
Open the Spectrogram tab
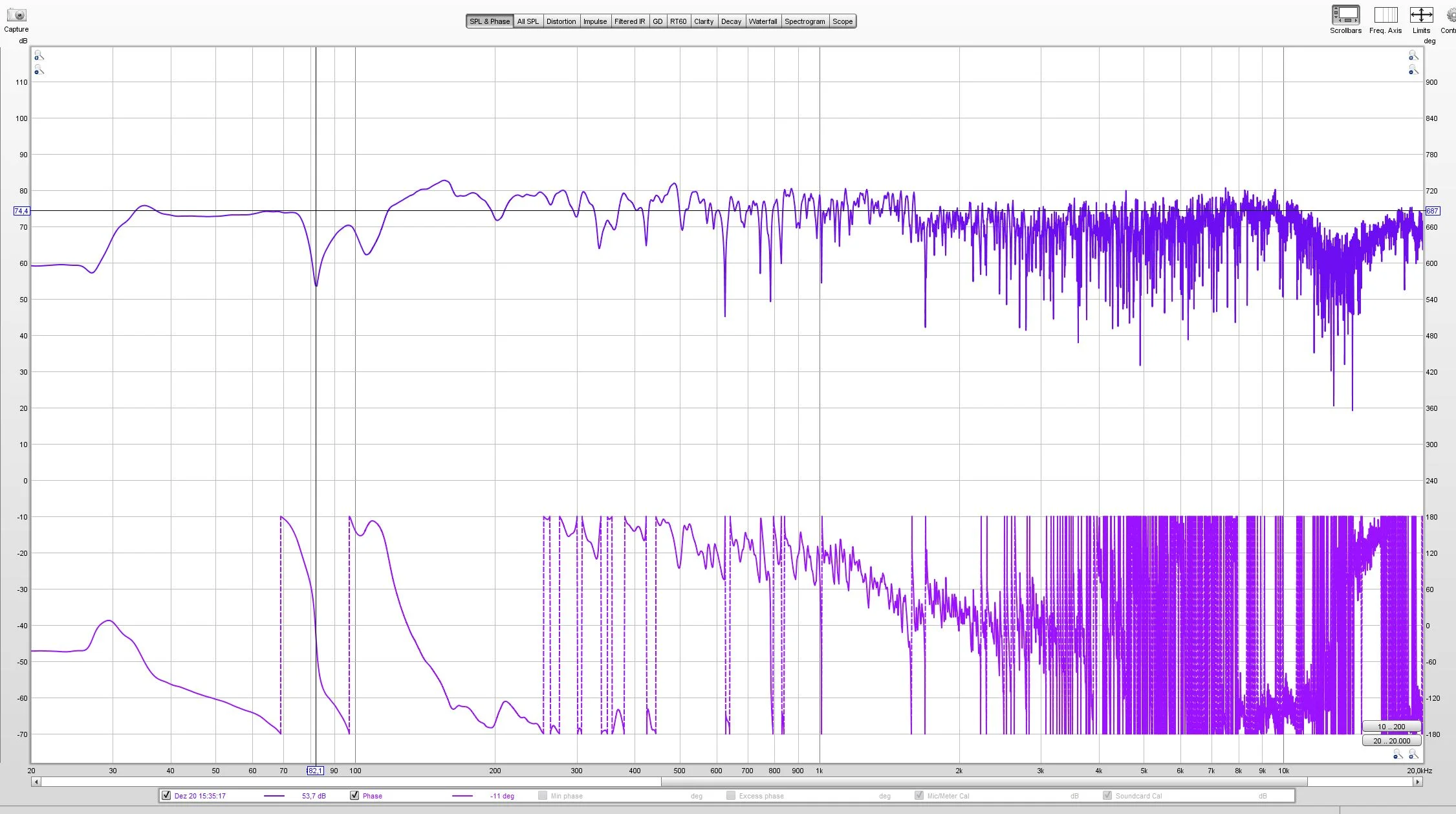[x=805, y=21]
